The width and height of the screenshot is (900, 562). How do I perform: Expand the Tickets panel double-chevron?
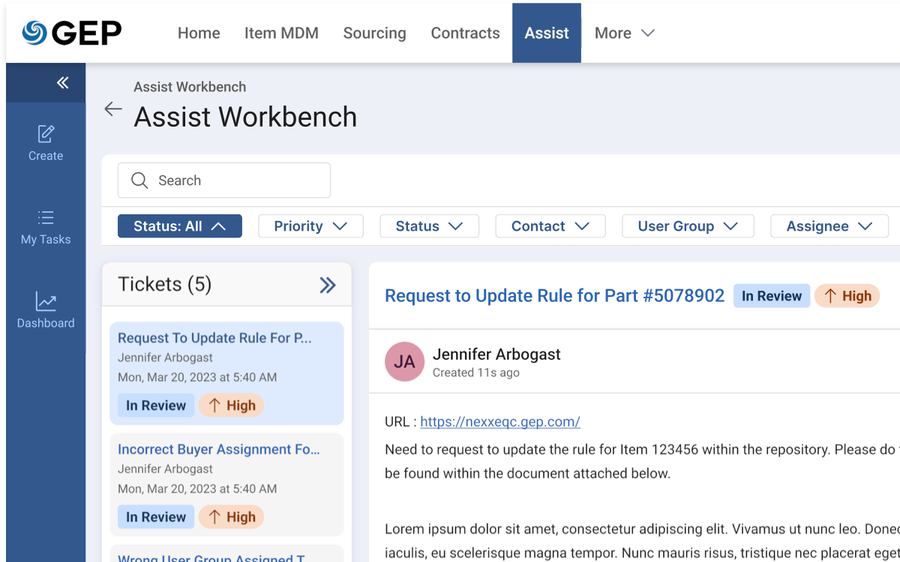coord(327,285)
